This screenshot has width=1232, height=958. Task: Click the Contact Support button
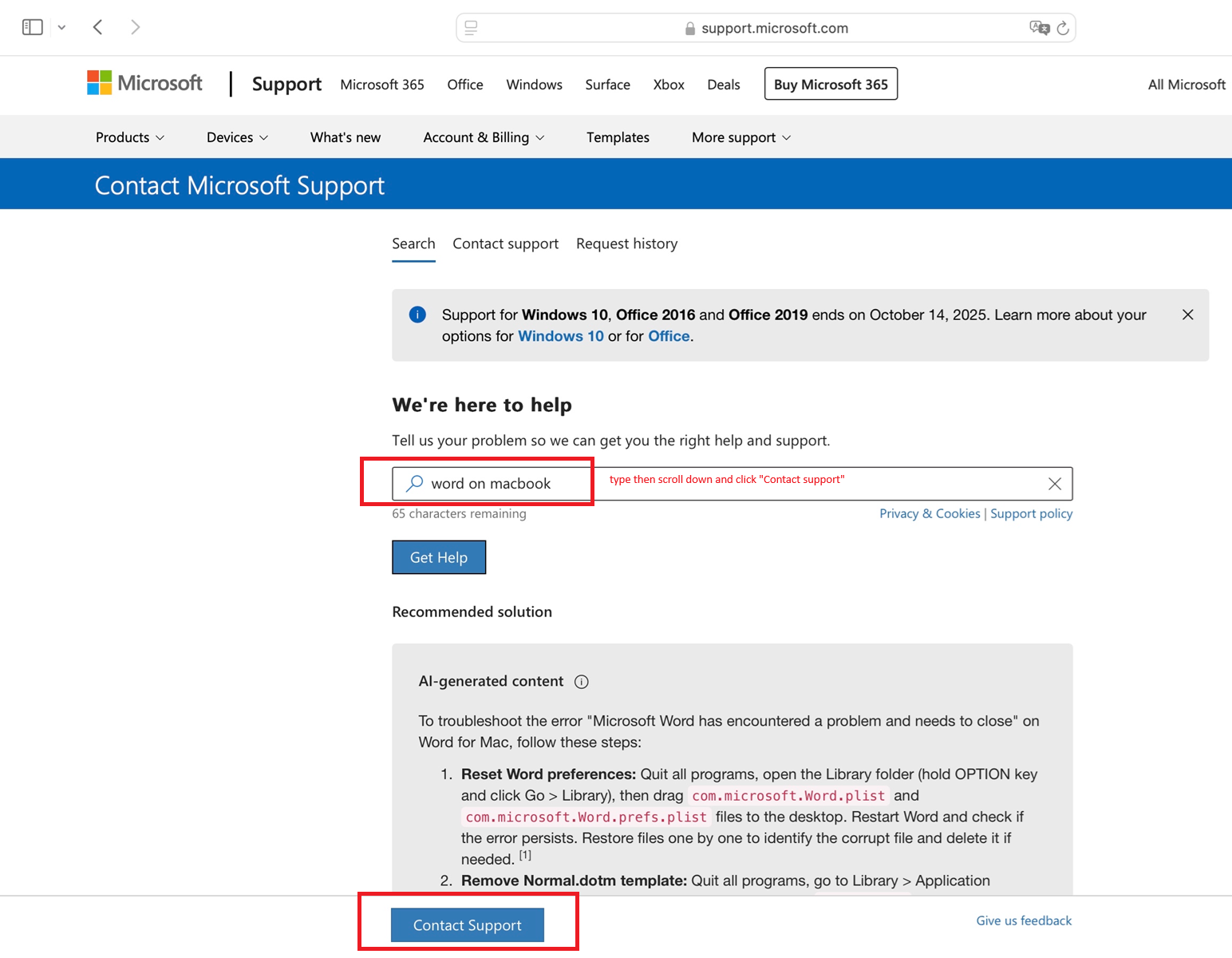tap(468, 924)
